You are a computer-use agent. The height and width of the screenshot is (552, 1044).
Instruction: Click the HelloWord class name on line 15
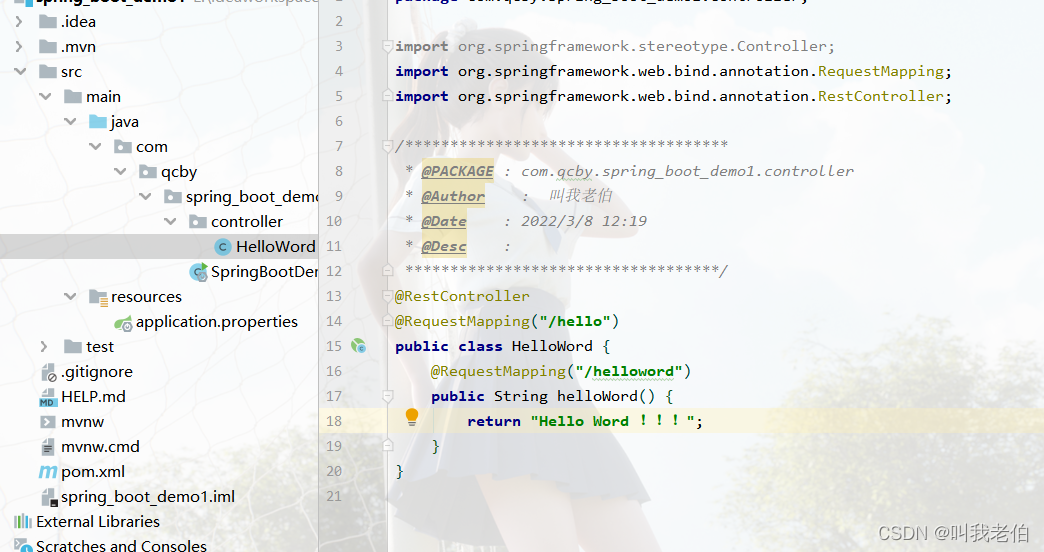[x=552, y=346]
